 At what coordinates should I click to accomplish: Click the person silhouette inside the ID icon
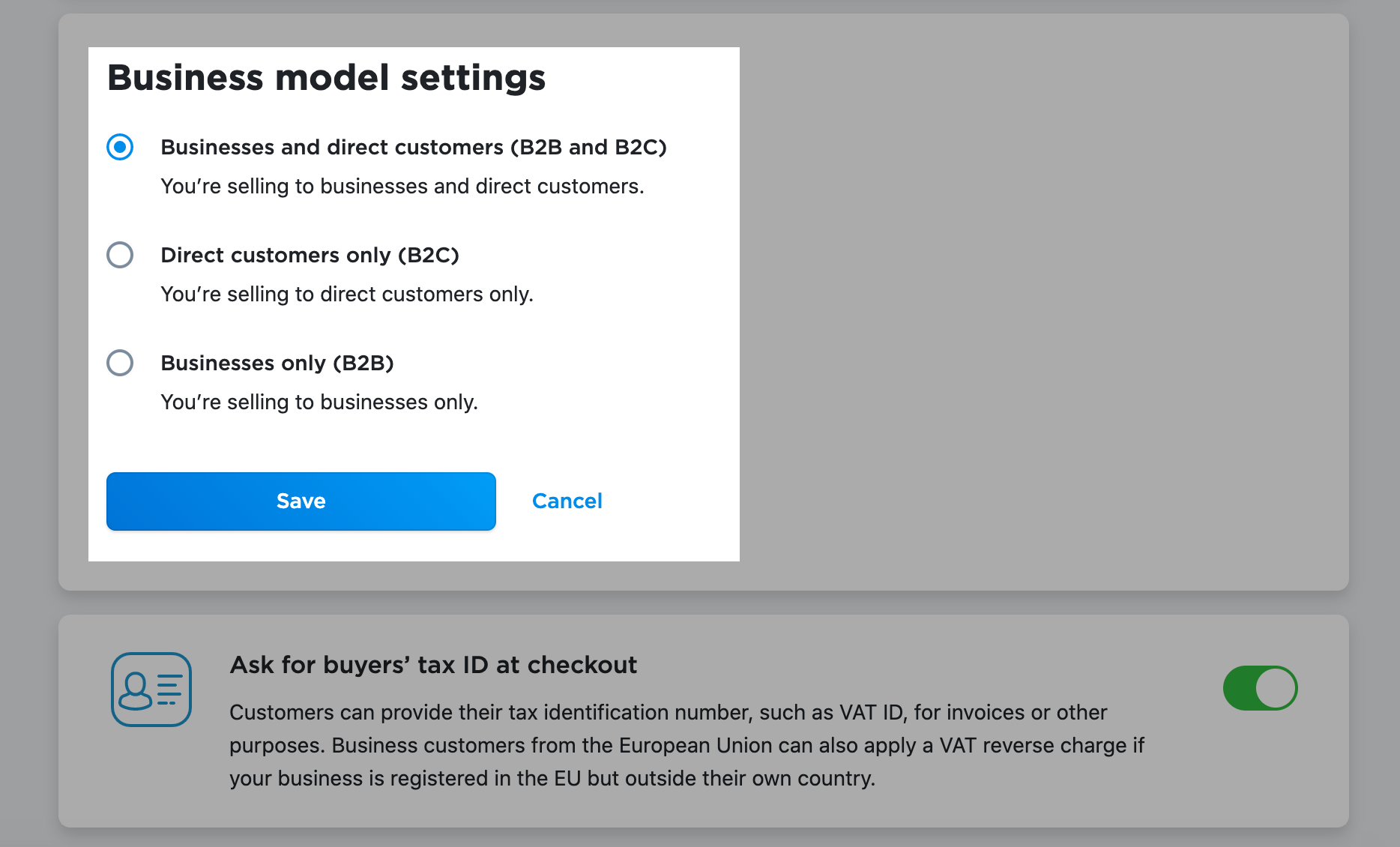pos(136,690)
